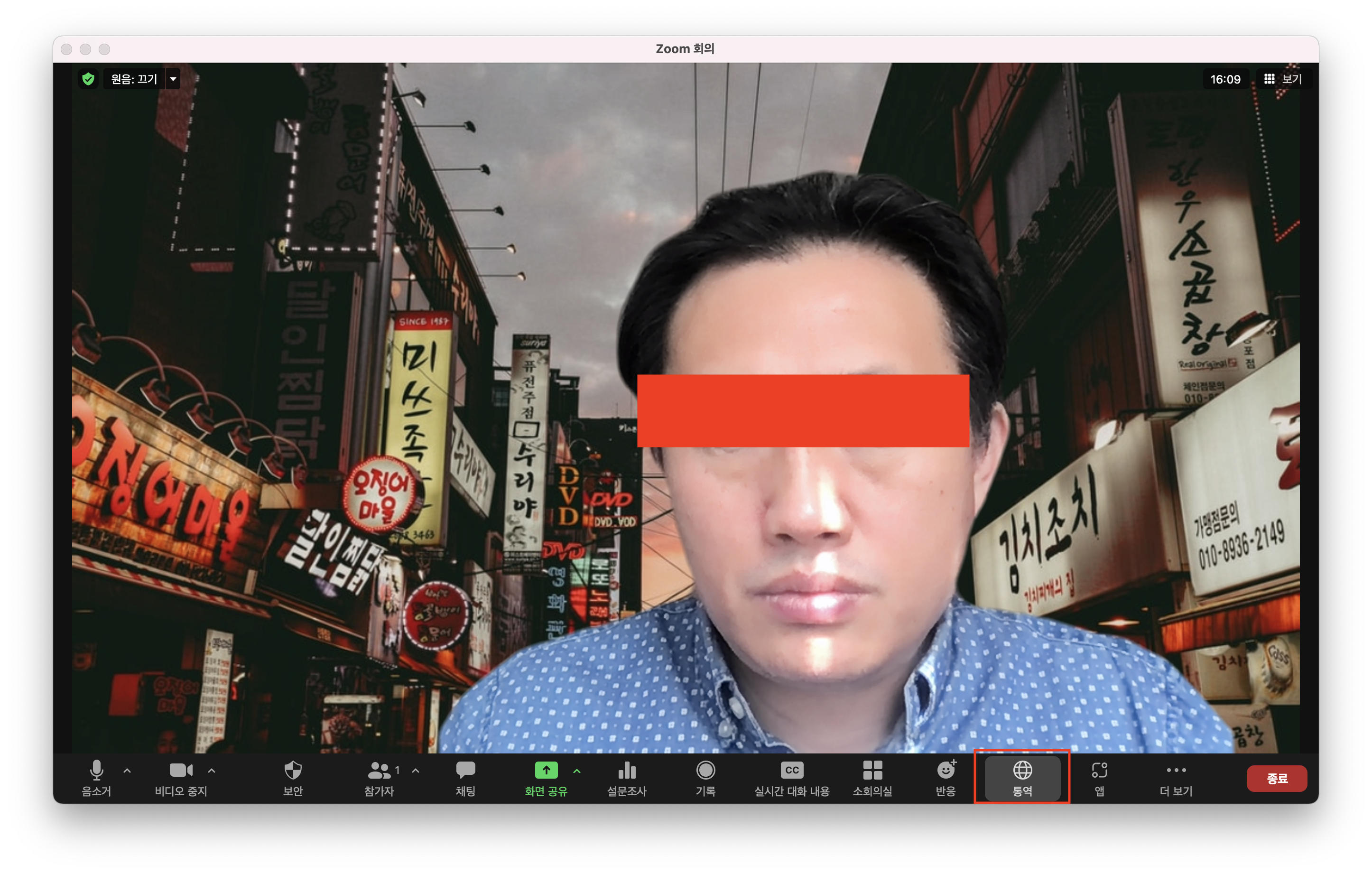1372x874 pixels.
Task: Open the View (보기) layout menu
Action: 1283,79
